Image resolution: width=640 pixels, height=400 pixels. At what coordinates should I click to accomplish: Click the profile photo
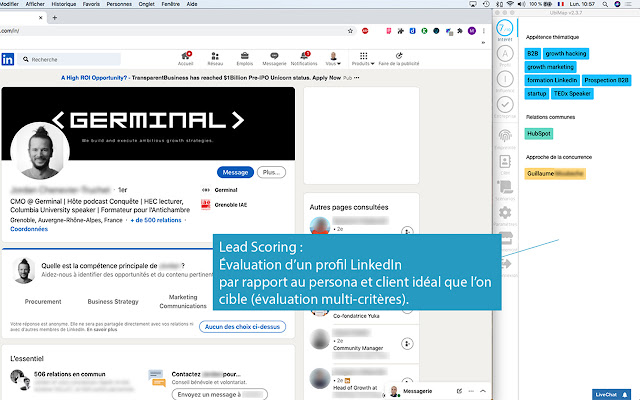pyautogui.click(x=40, y=151)
